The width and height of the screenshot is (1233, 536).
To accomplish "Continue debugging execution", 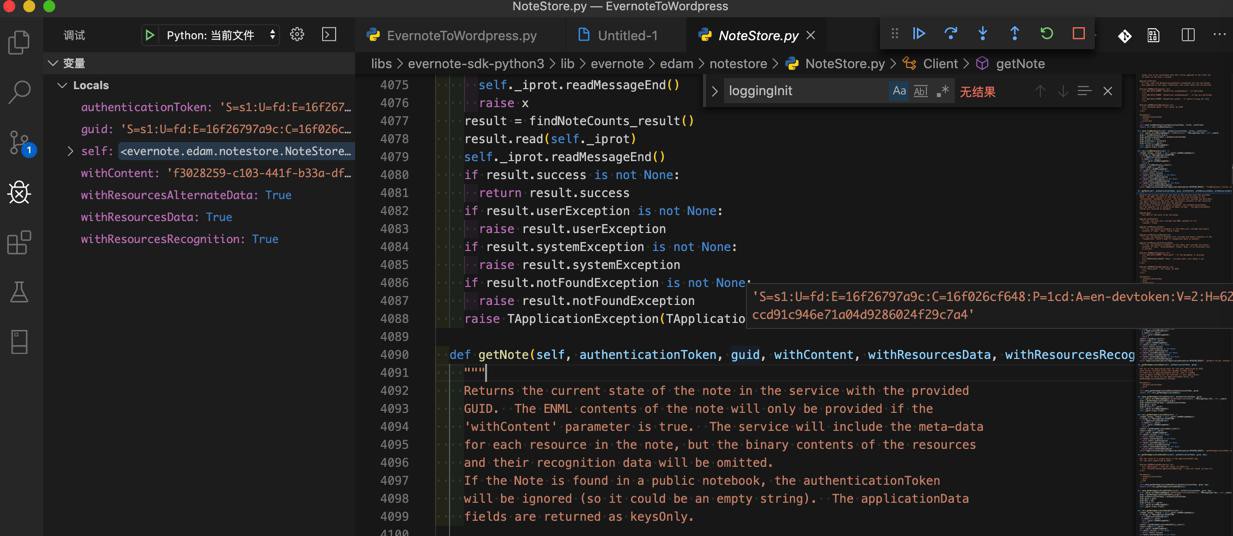I will point(919,34).
